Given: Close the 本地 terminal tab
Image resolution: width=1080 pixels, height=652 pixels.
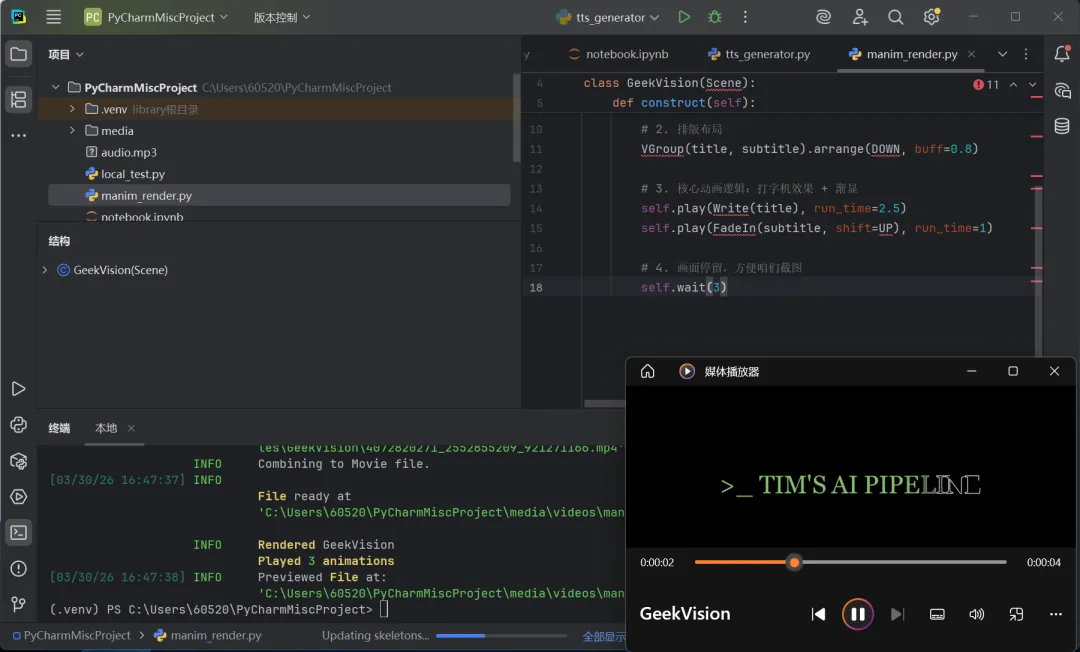Looking at the screenshot, I should pos(131,428).
